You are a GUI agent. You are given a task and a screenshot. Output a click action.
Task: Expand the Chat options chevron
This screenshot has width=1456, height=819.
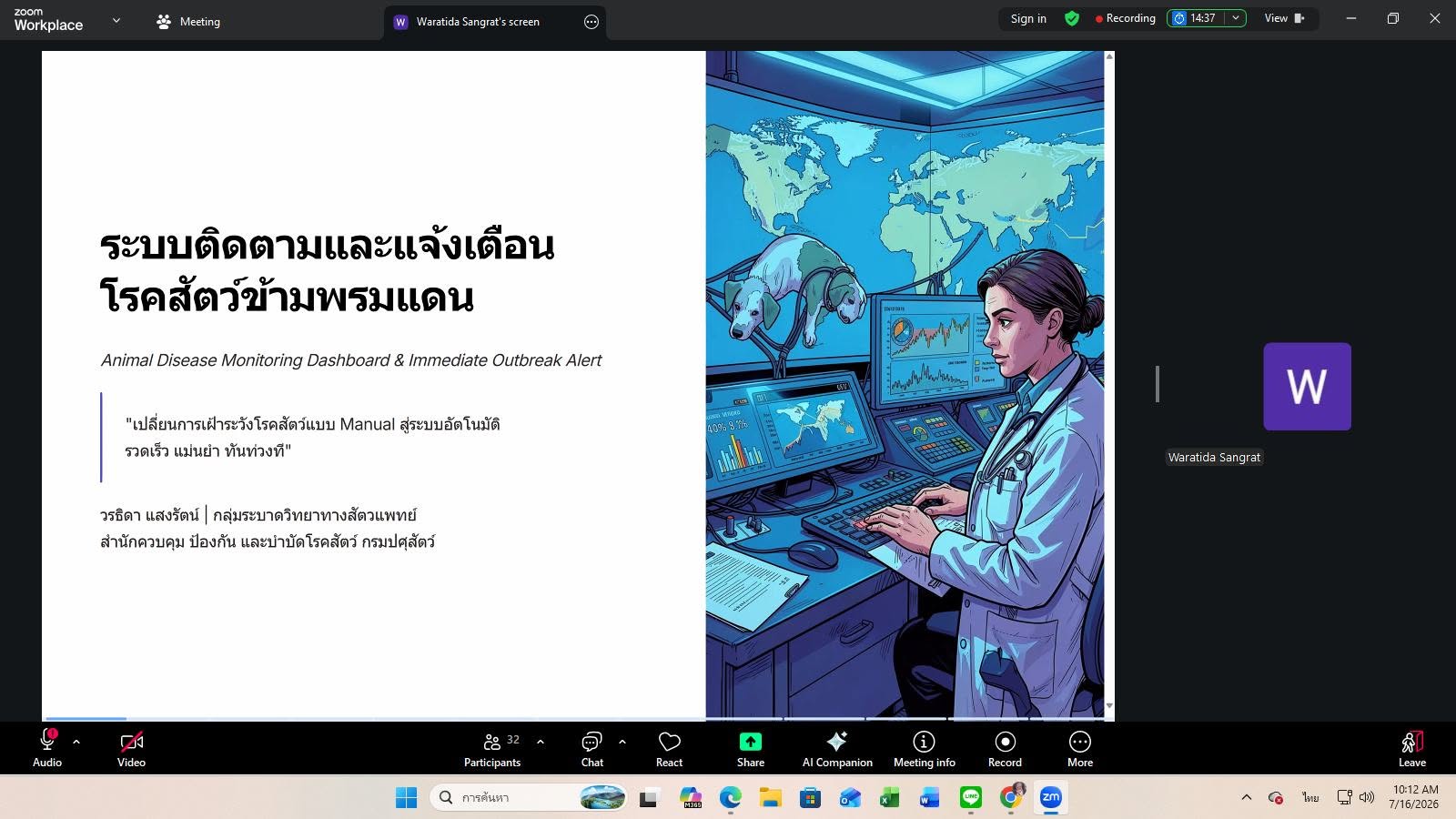622,742
